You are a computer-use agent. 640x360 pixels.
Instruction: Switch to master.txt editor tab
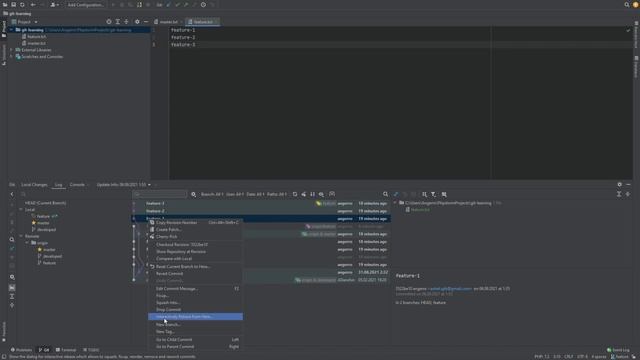[x=168, y=22]
